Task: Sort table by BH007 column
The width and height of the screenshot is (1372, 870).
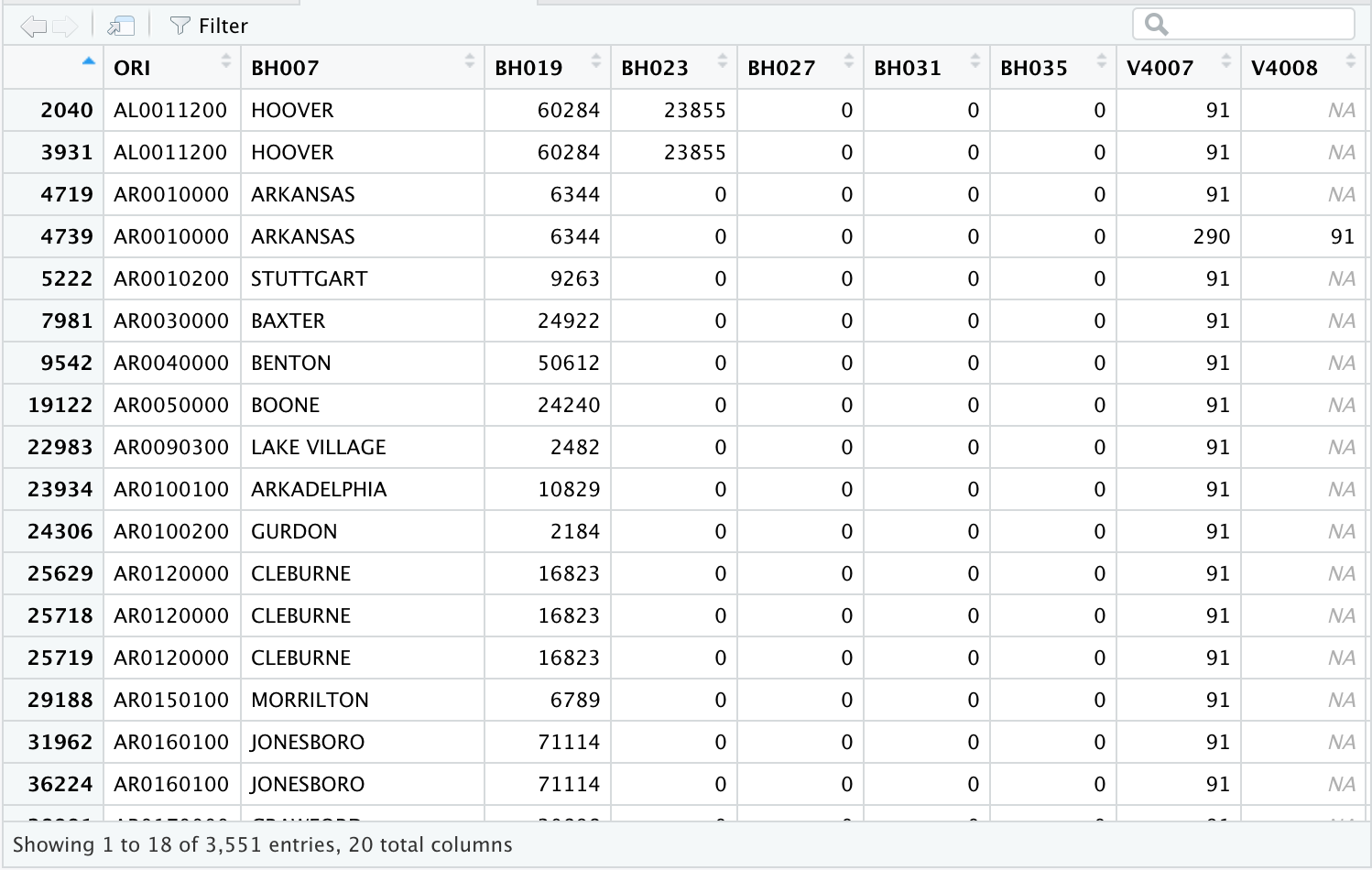Action: click(362, 68)
